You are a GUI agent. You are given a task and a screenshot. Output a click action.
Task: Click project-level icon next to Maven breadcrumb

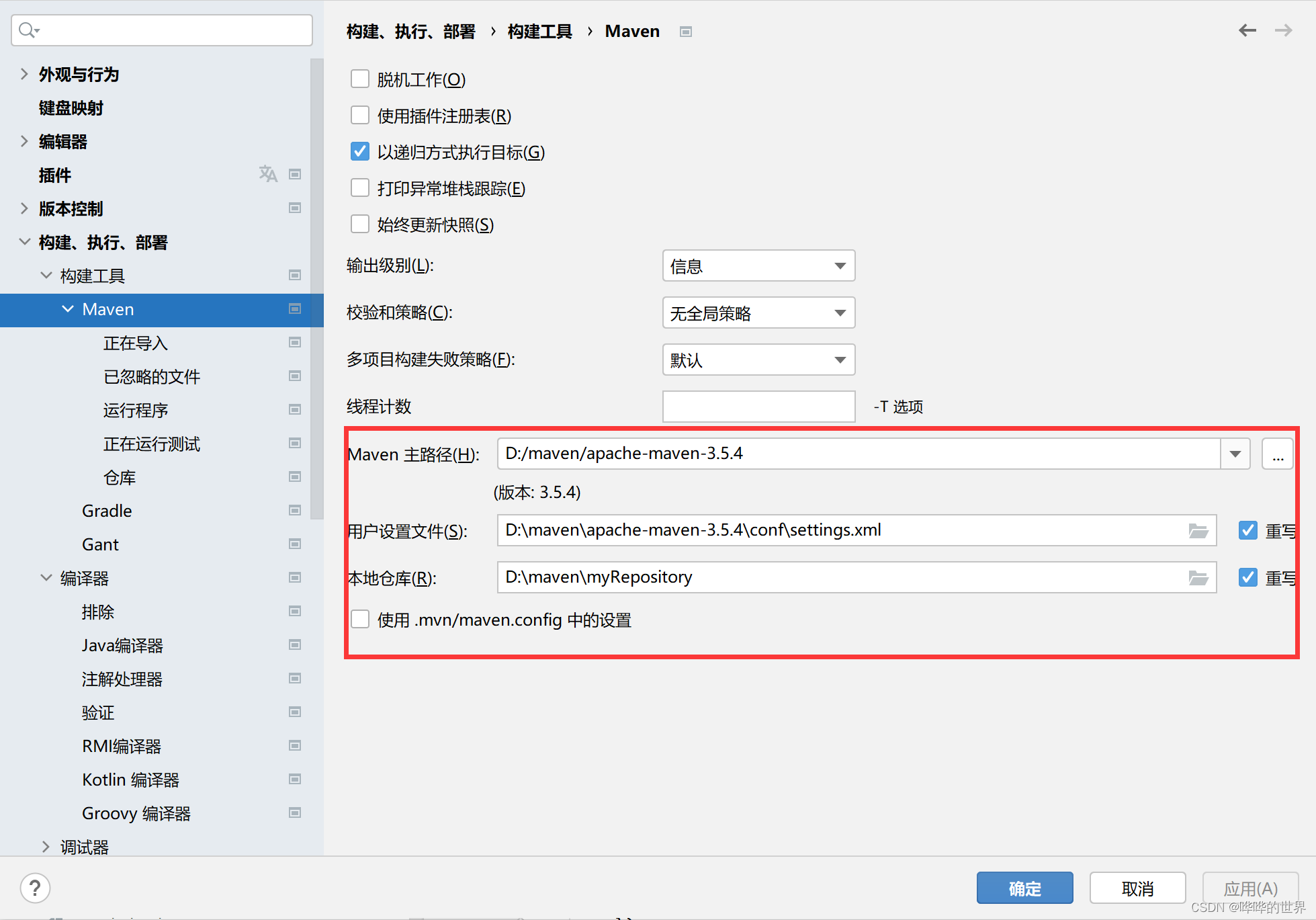pyautogui.click(x=685, y=32)
